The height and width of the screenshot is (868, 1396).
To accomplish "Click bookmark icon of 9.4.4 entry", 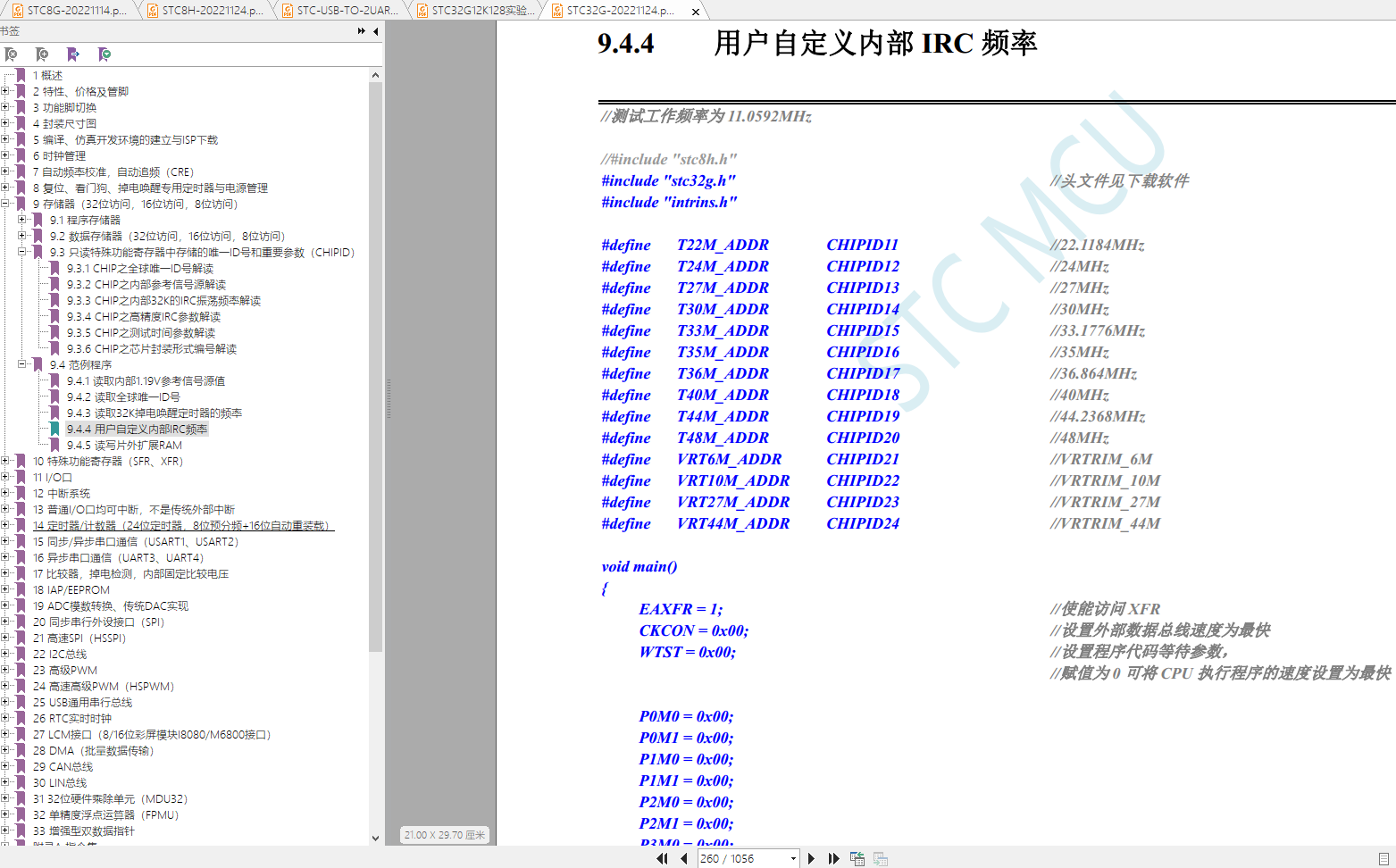I will pyautogui.click(x=54, y=429).
